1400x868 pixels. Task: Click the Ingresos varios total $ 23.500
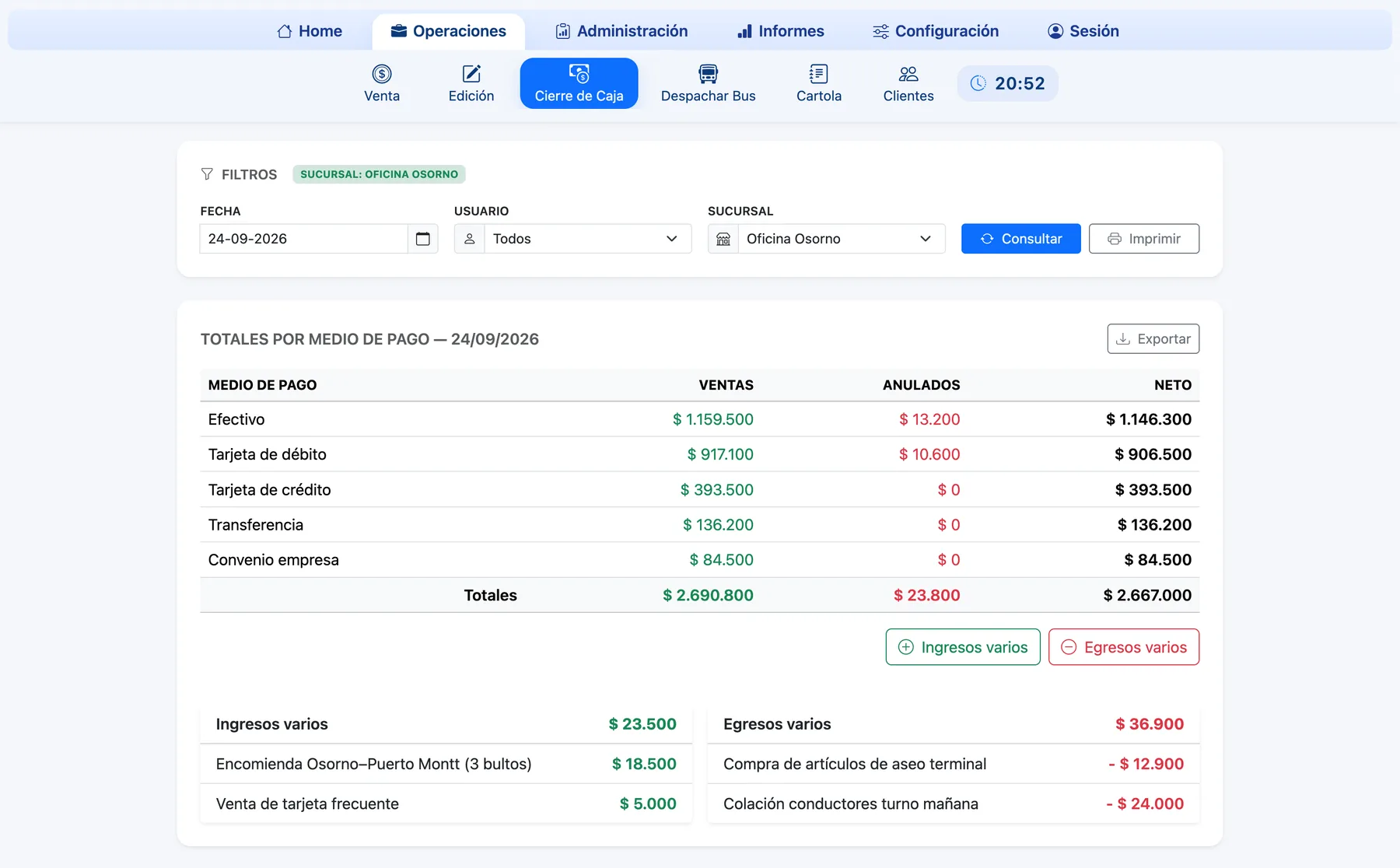point(642,724)
